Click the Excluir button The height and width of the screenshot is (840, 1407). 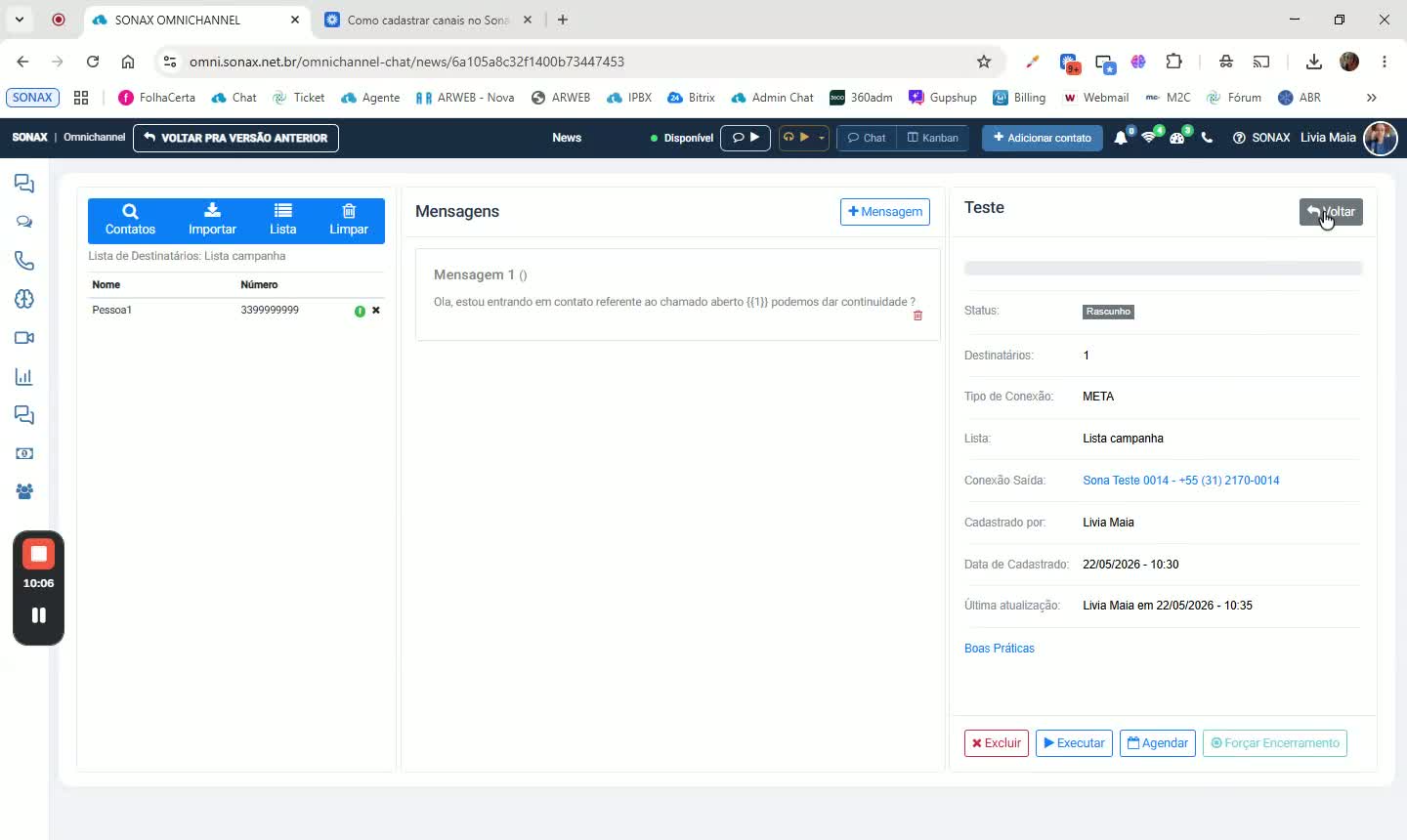[997, 743]
